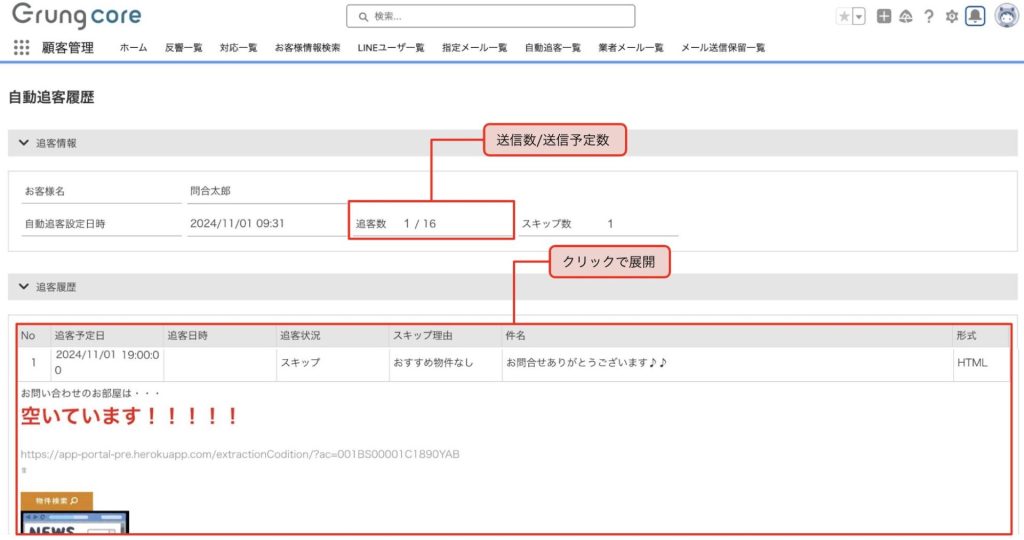Image resolution: width=1024 pixels, height=540 pixels.
Task: Open the setup gear icon
Action: [x=952, y=16]
